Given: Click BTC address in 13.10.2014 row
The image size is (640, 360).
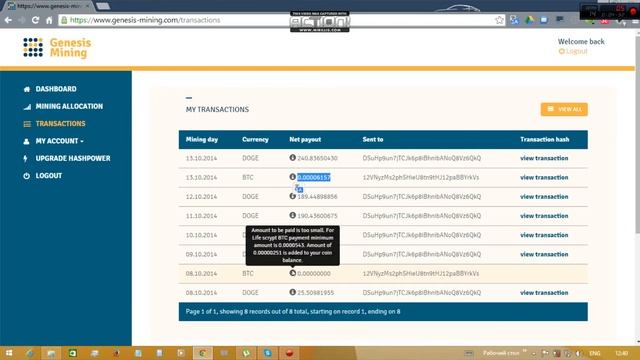Looking at the screenshot, I should pos(420,178).
